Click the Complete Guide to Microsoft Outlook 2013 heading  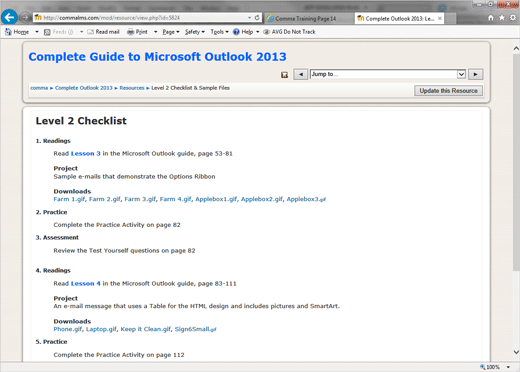(157, 57)
